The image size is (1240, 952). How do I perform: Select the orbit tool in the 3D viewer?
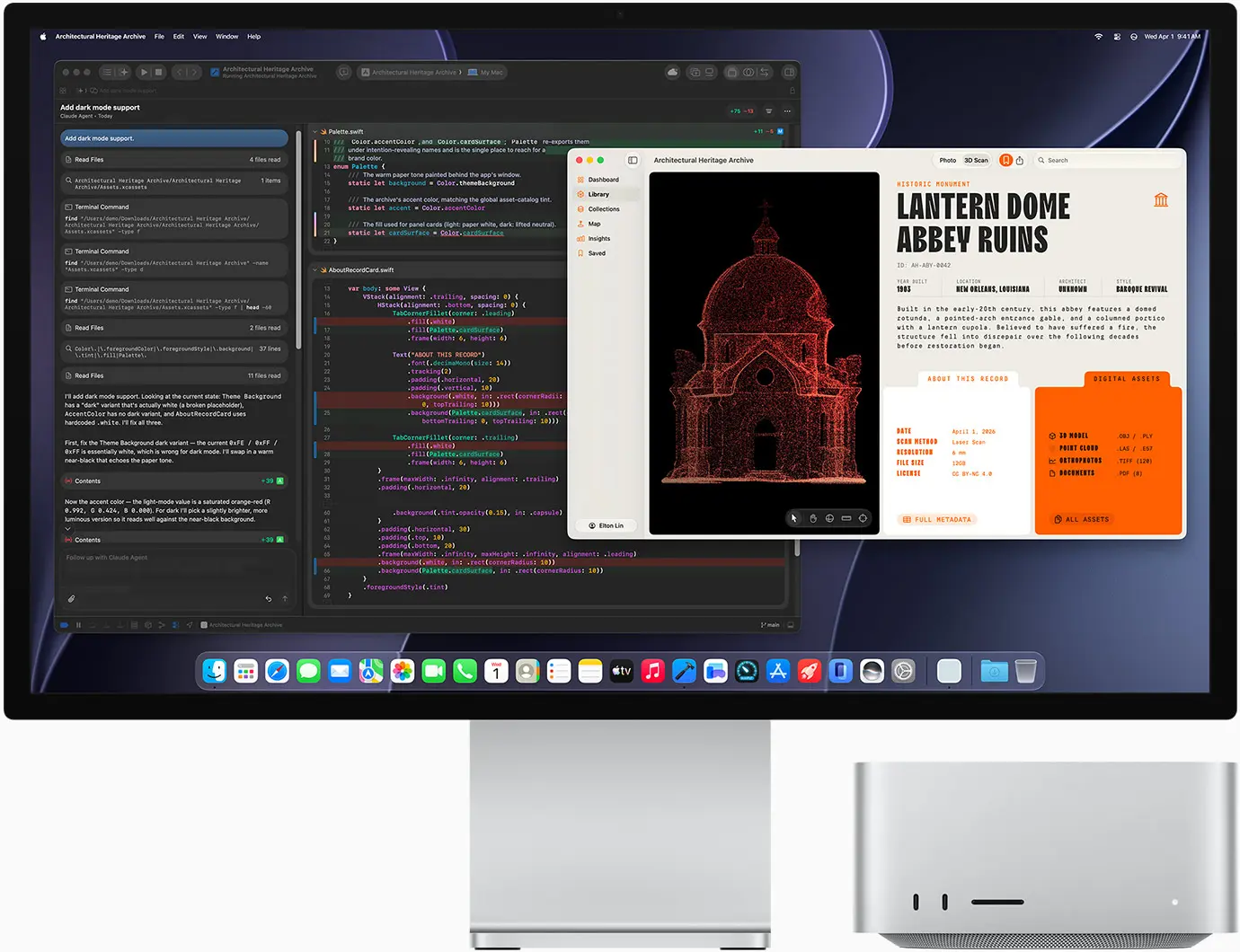(829, 518)
